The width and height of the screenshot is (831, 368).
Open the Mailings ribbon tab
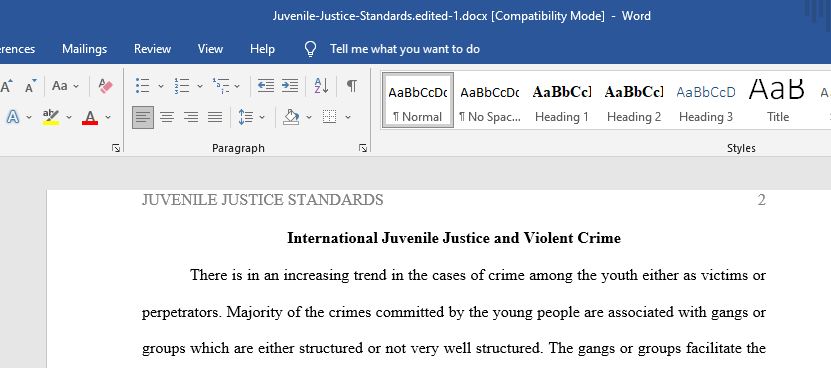point(84,49)
